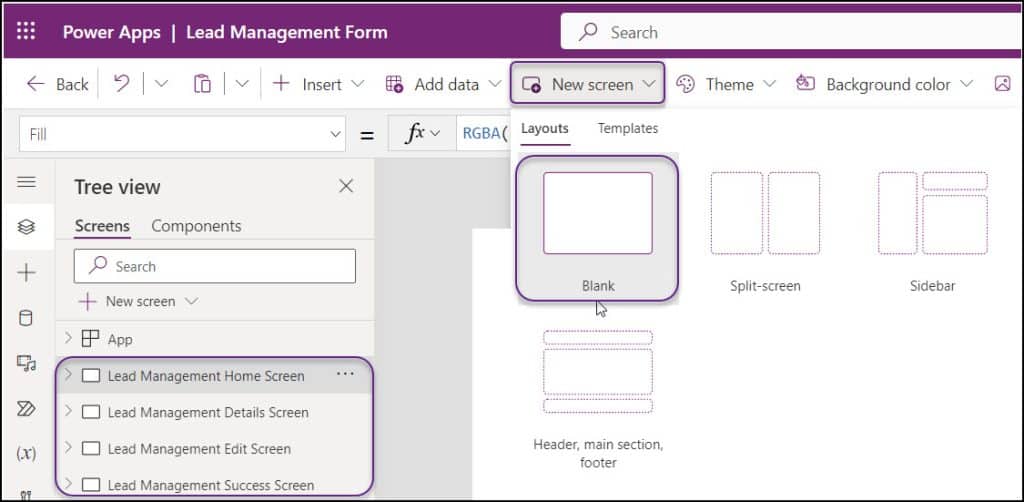This screenshot has height=502, width=1024.
Task: Select the App item in tree
Action: (x=120, y=339)
